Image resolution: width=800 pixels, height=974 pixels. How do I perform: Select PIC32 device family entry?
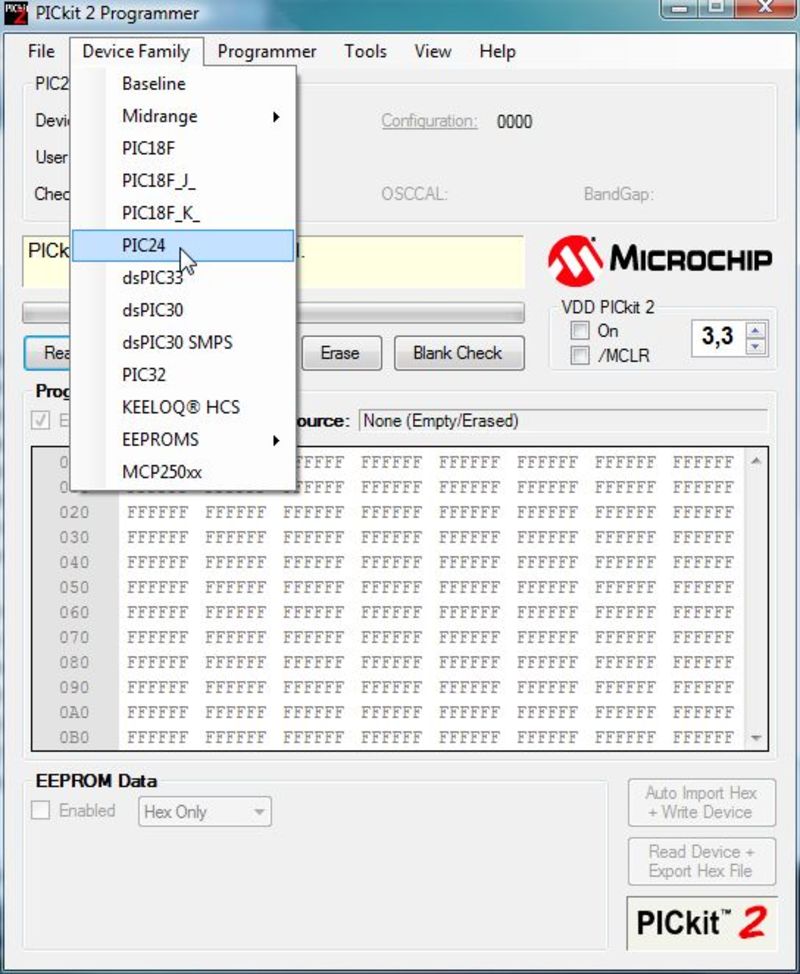point(144,375)
